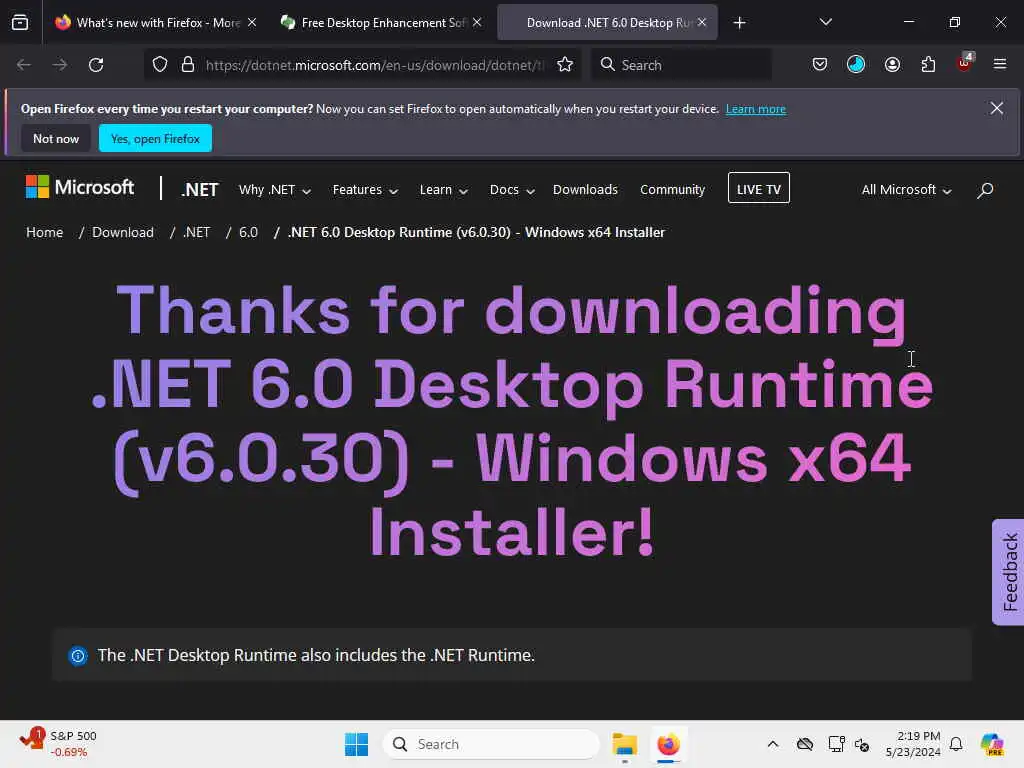
Task: Switch to What's new with Firefox tab
Action: tap(155, 23)
